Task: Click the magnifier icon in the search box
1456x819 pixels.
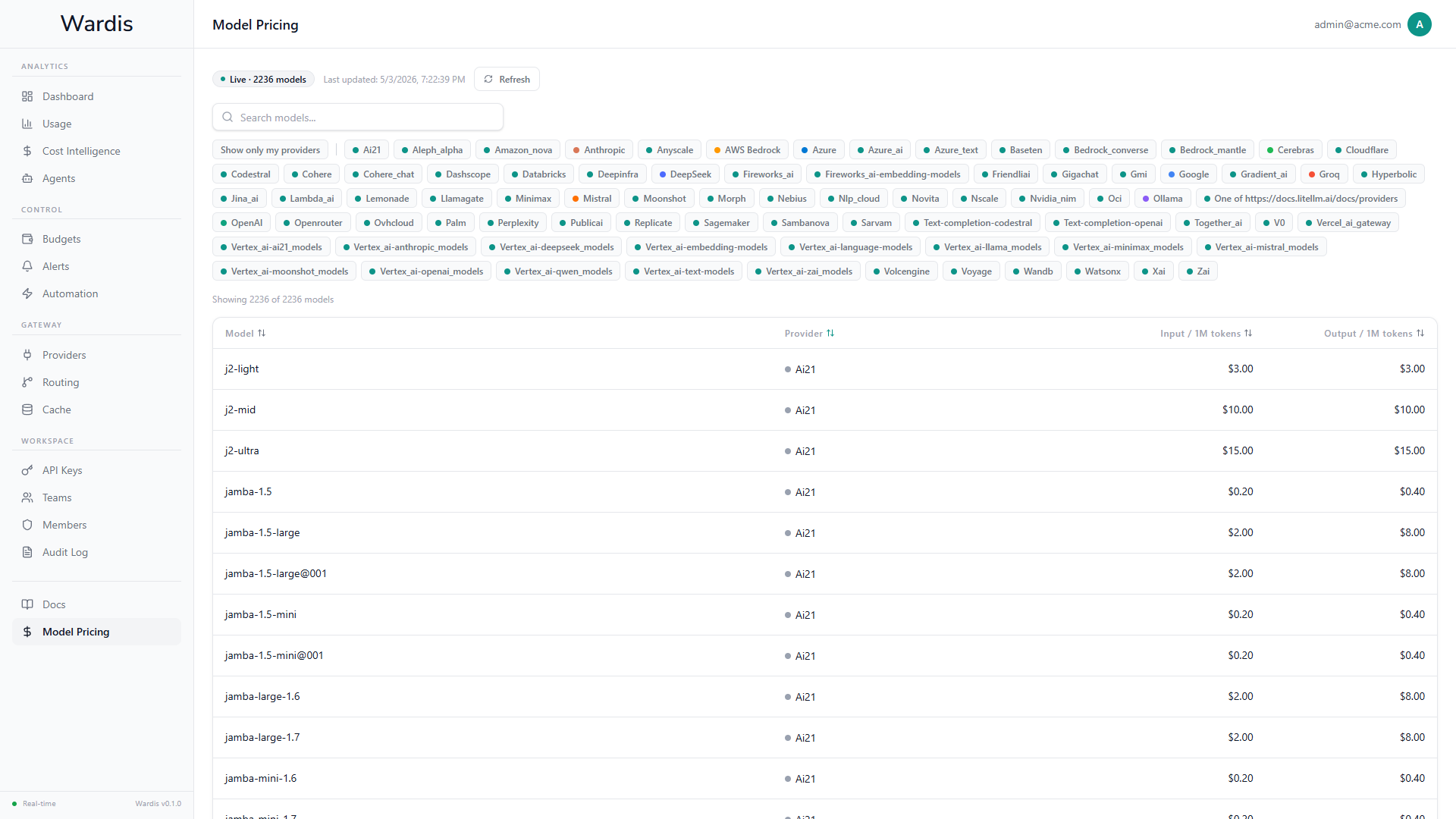Action: (x=227, y=118)
